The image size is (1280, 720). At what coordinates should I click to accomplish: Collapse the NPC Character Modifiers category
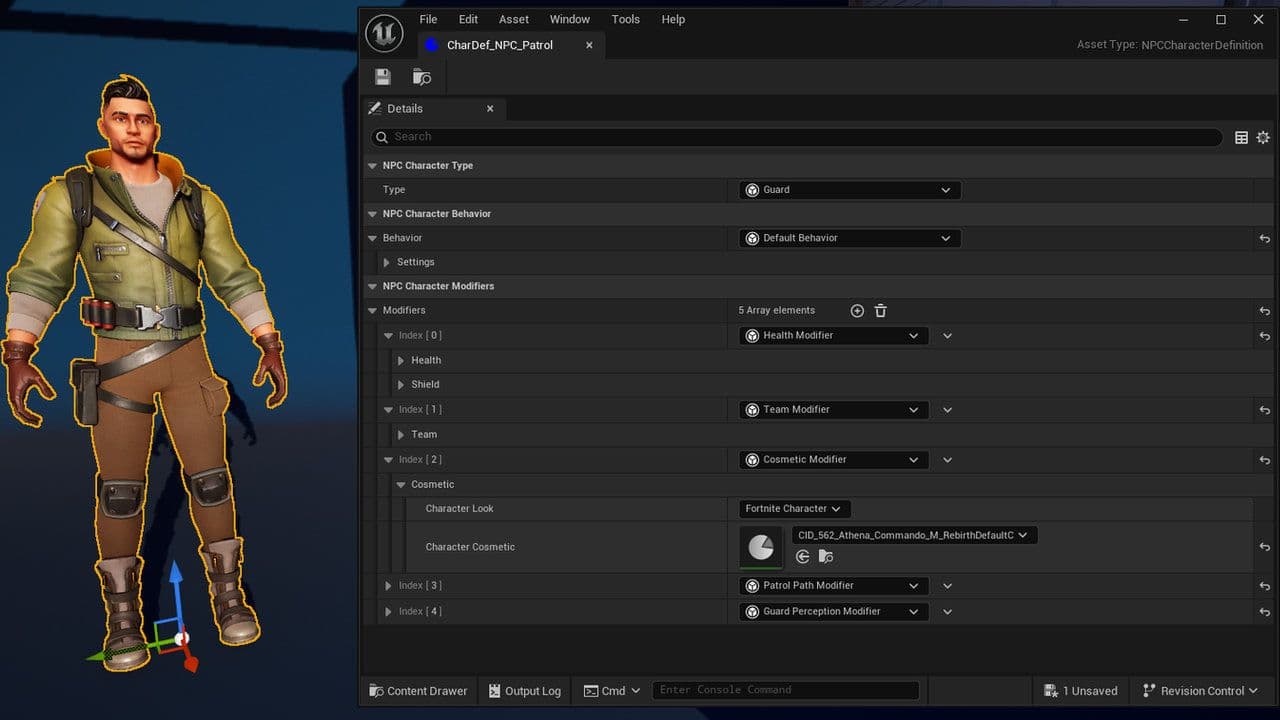point(372,286)
